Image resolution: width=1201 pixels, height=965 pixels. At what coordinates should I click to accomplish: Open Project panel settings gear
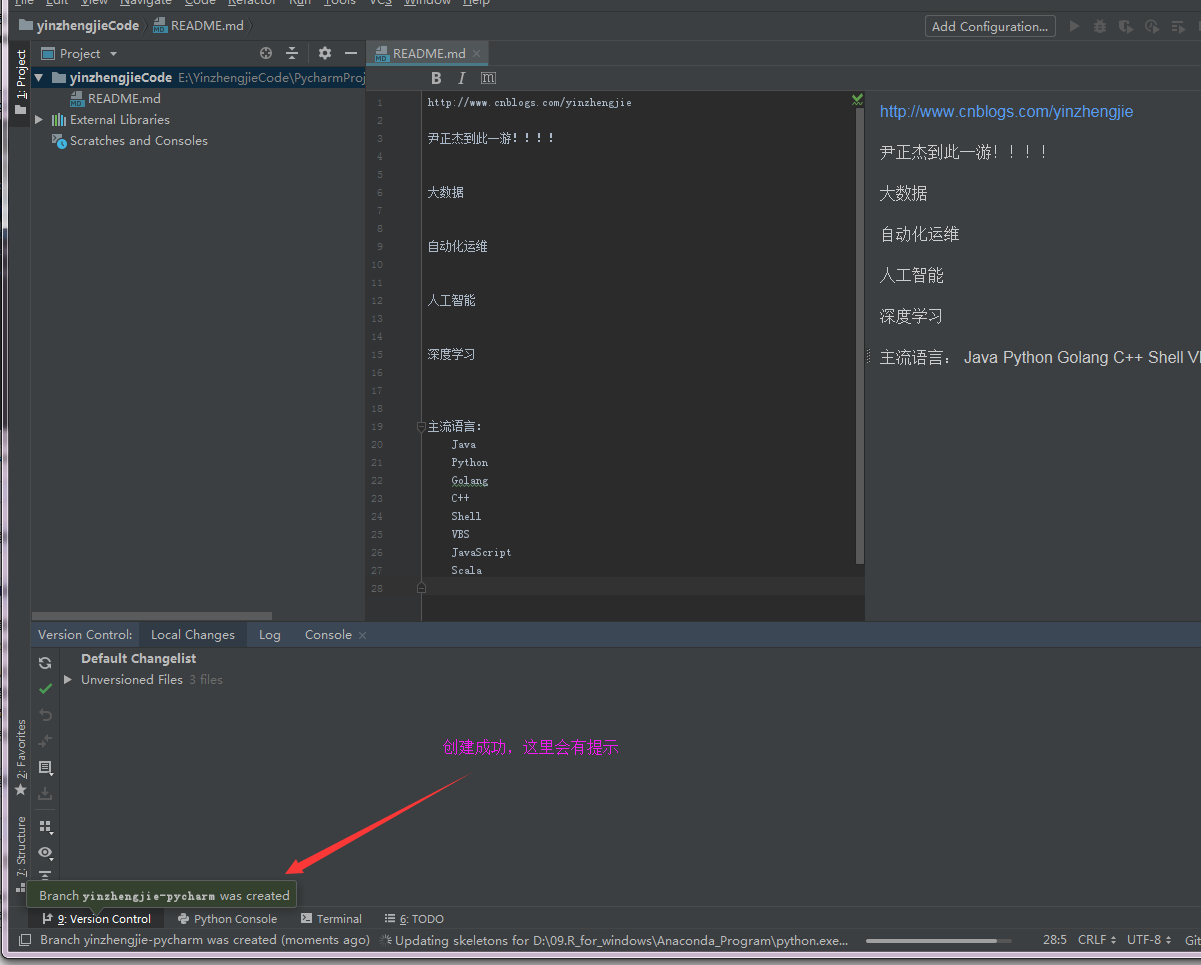tap(324, 54)
